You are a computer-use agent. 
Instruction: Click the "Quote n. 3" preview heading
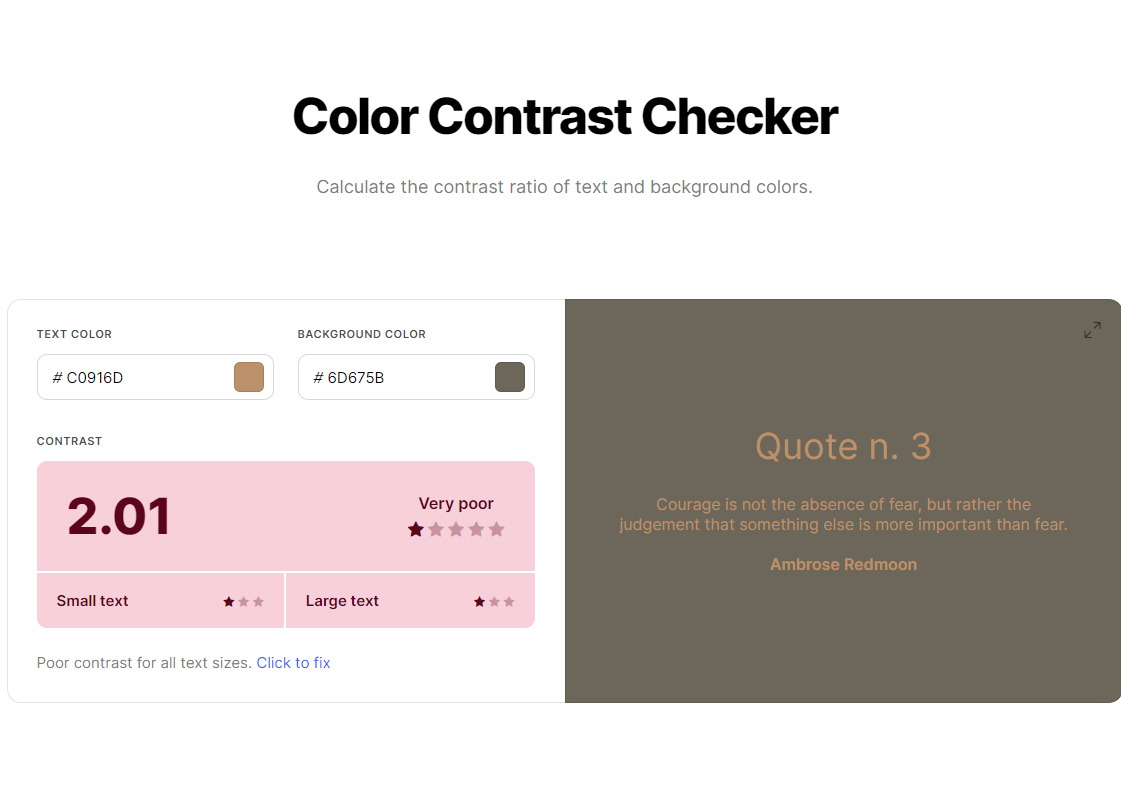point(843,446)
